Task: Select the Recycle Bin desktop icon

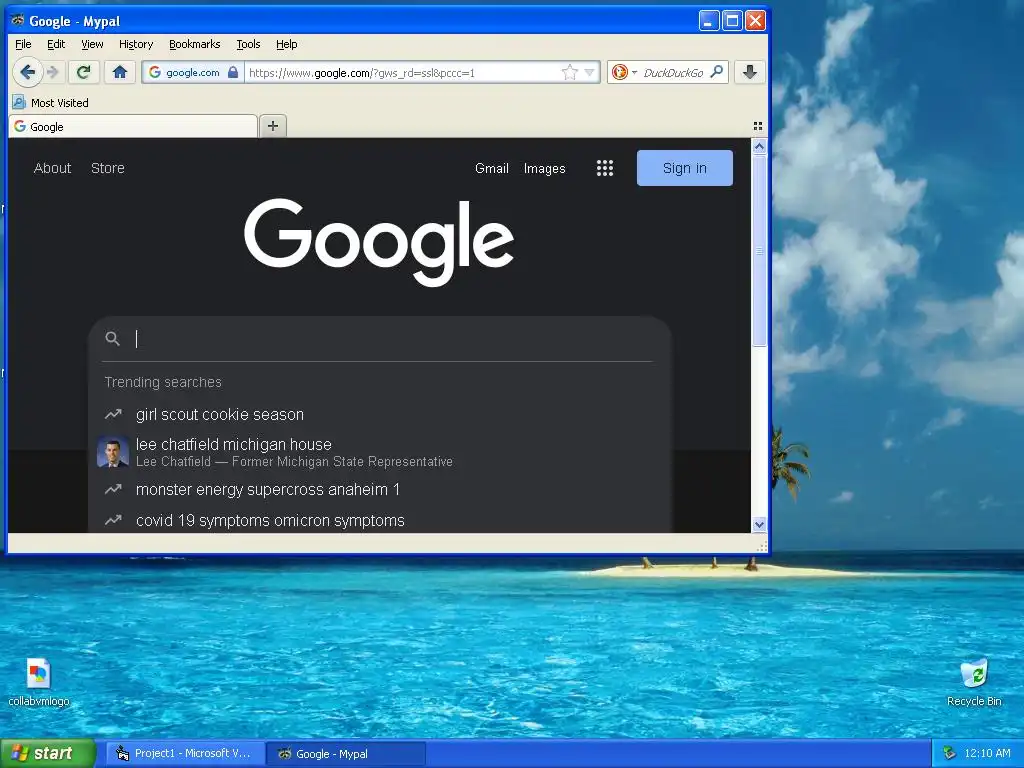Action: pos(974,682)
